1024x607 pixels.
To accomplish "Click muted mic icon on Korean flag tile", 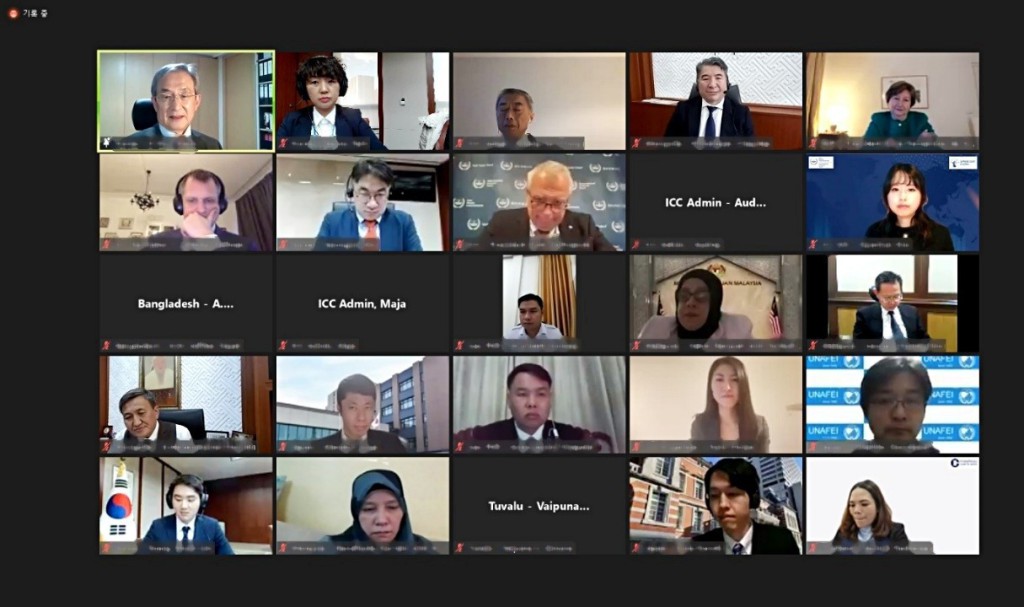I will point(106,548).
